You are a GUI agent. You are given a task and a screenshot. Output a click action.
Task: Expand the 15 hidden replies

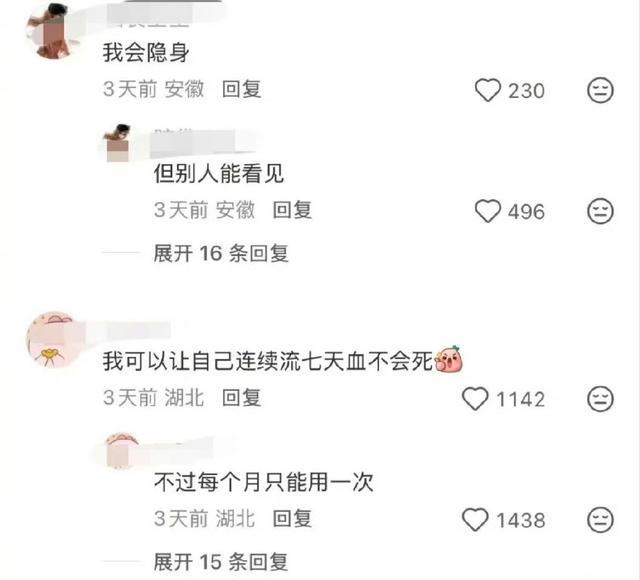[x=221, y=562]
